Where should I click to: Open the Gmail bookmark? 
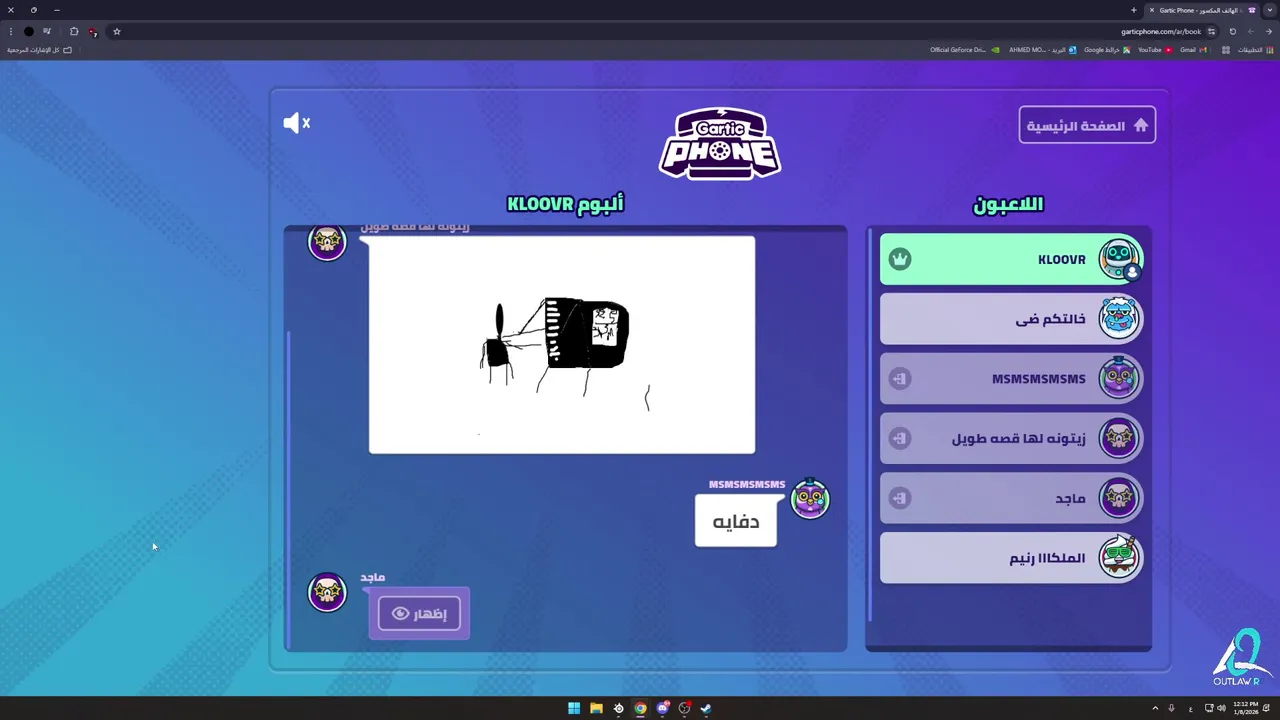click(x=1193, y=50)
